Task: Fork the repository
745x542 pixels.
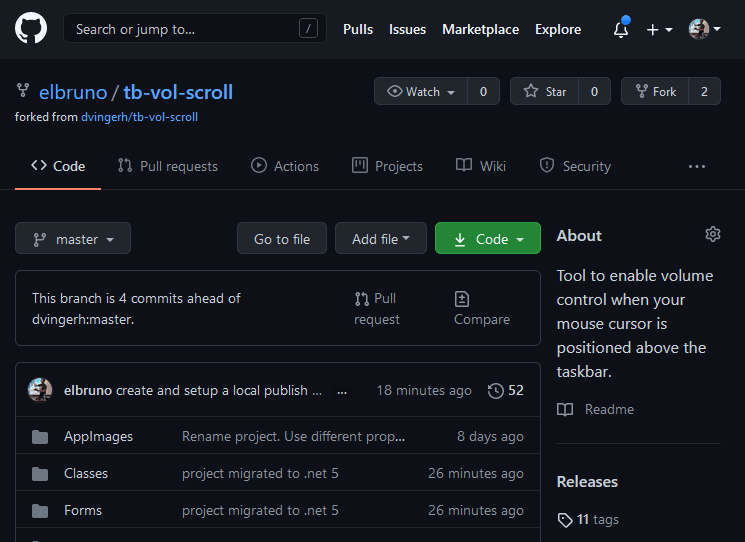Action: point(654,91)
